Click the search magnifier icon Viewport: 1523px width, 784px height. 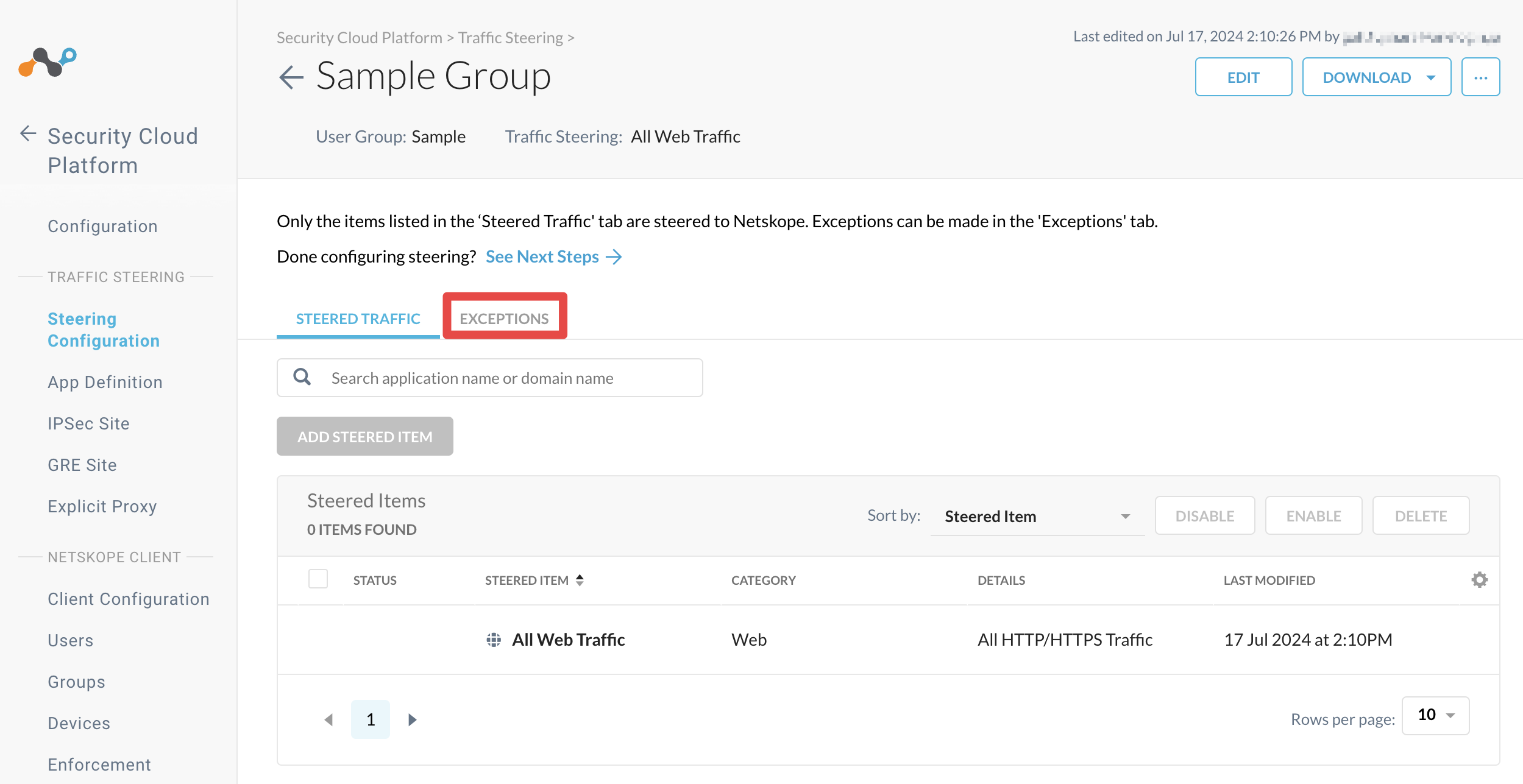tap(302, 377)
